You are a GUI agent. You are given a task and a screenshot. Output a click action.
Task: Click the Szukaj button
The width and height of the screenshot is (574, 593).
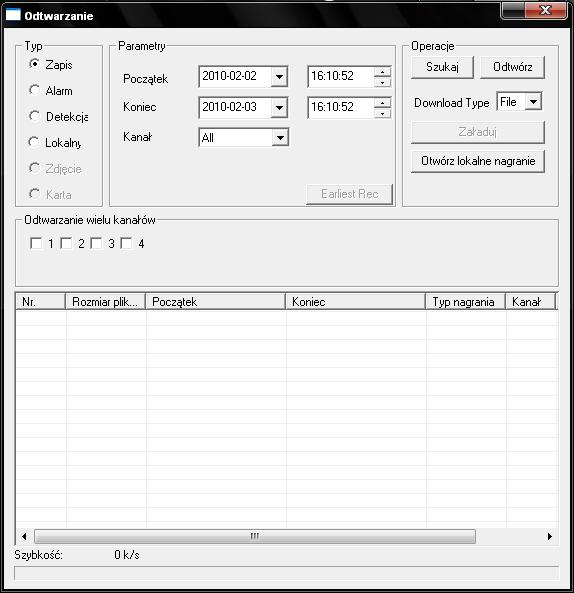tap(442, 67)
